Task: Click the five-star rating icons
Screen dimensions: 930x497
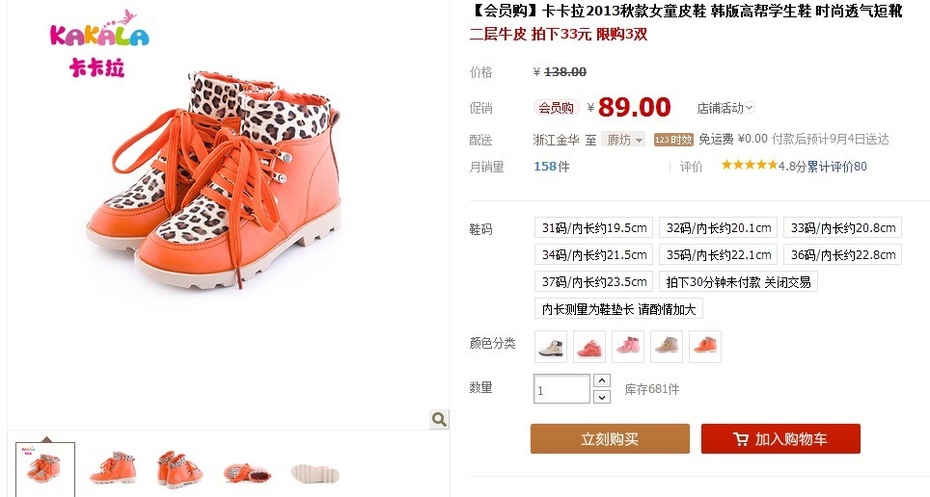Action: (x=749, y=165)
